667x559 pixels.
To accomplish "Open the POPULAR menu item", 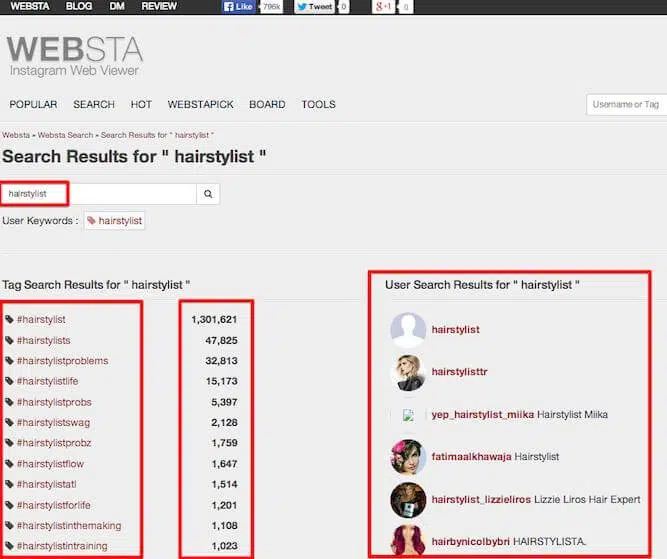I will (x=33, y=104).
